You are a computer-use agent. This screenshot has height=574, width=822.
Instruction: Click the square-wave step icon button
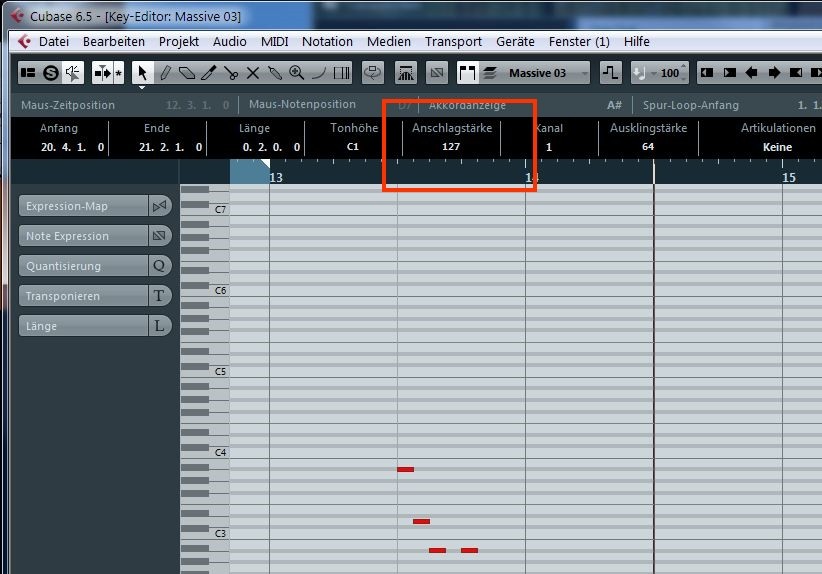[x=610, y=73]
